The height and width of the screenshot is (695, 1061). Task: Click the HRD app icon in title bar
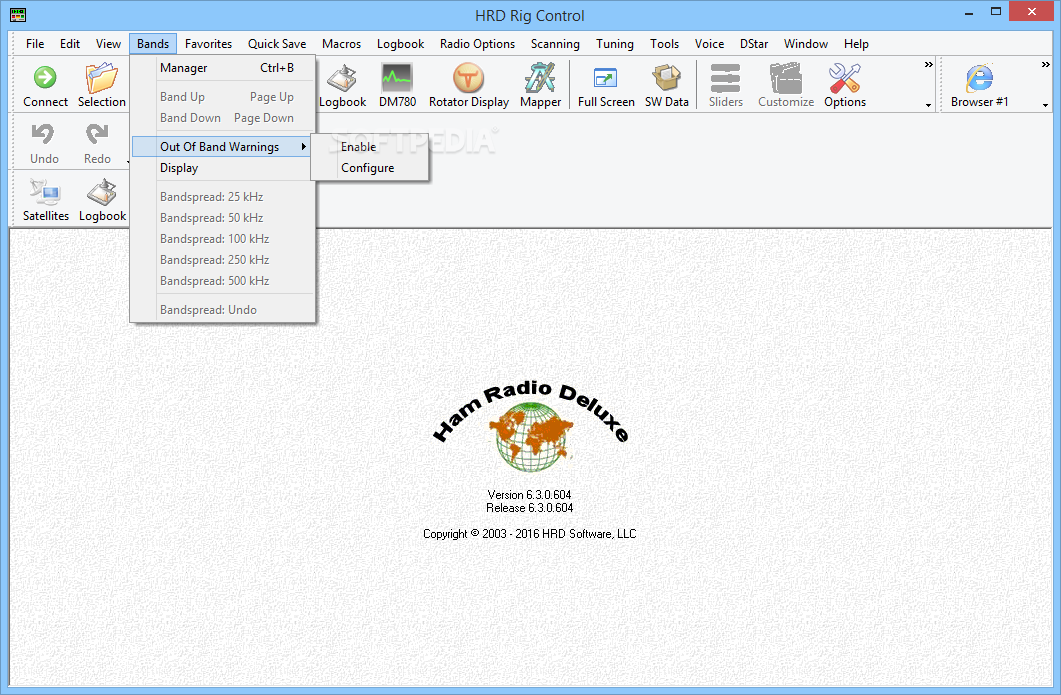18,14
